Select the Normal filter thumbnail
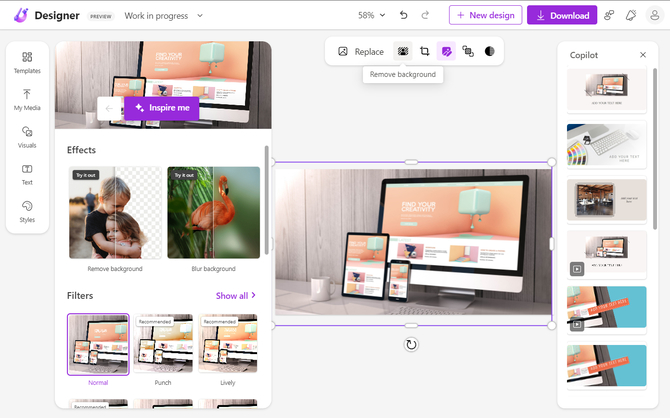670x418 pixels. tap(98, 344)
